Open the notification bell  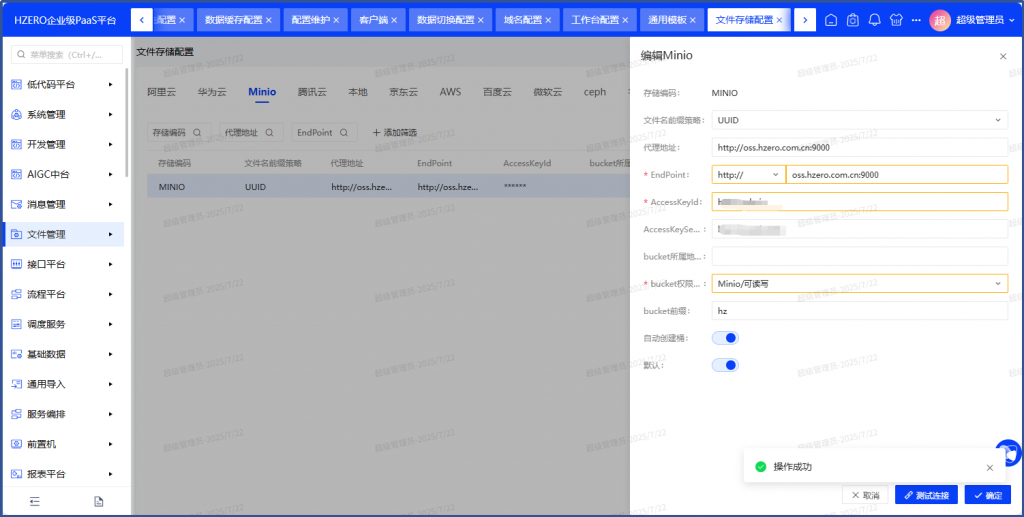pyautogui.click(x=874, y=20)
